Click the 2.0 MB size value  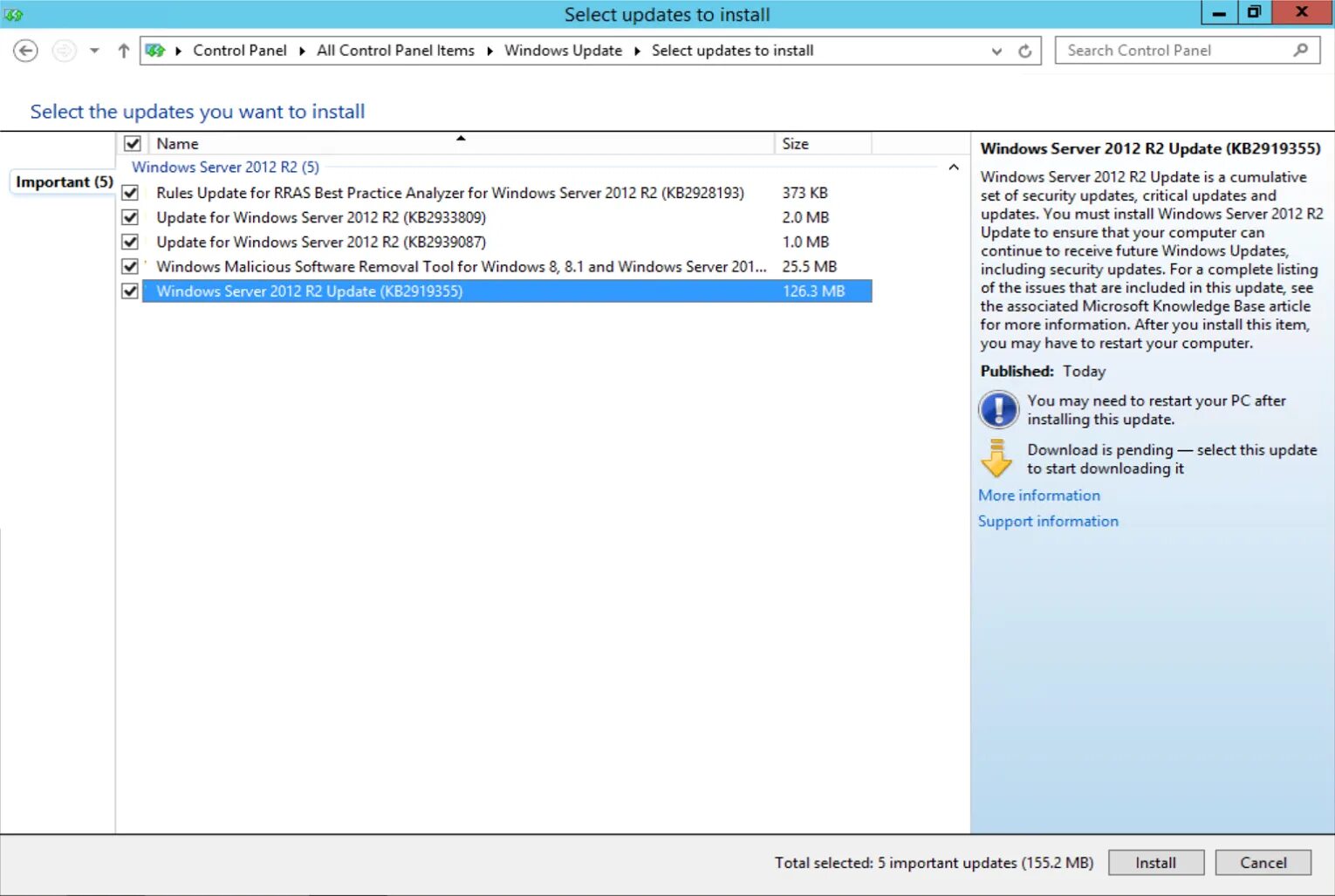[805, 217]
